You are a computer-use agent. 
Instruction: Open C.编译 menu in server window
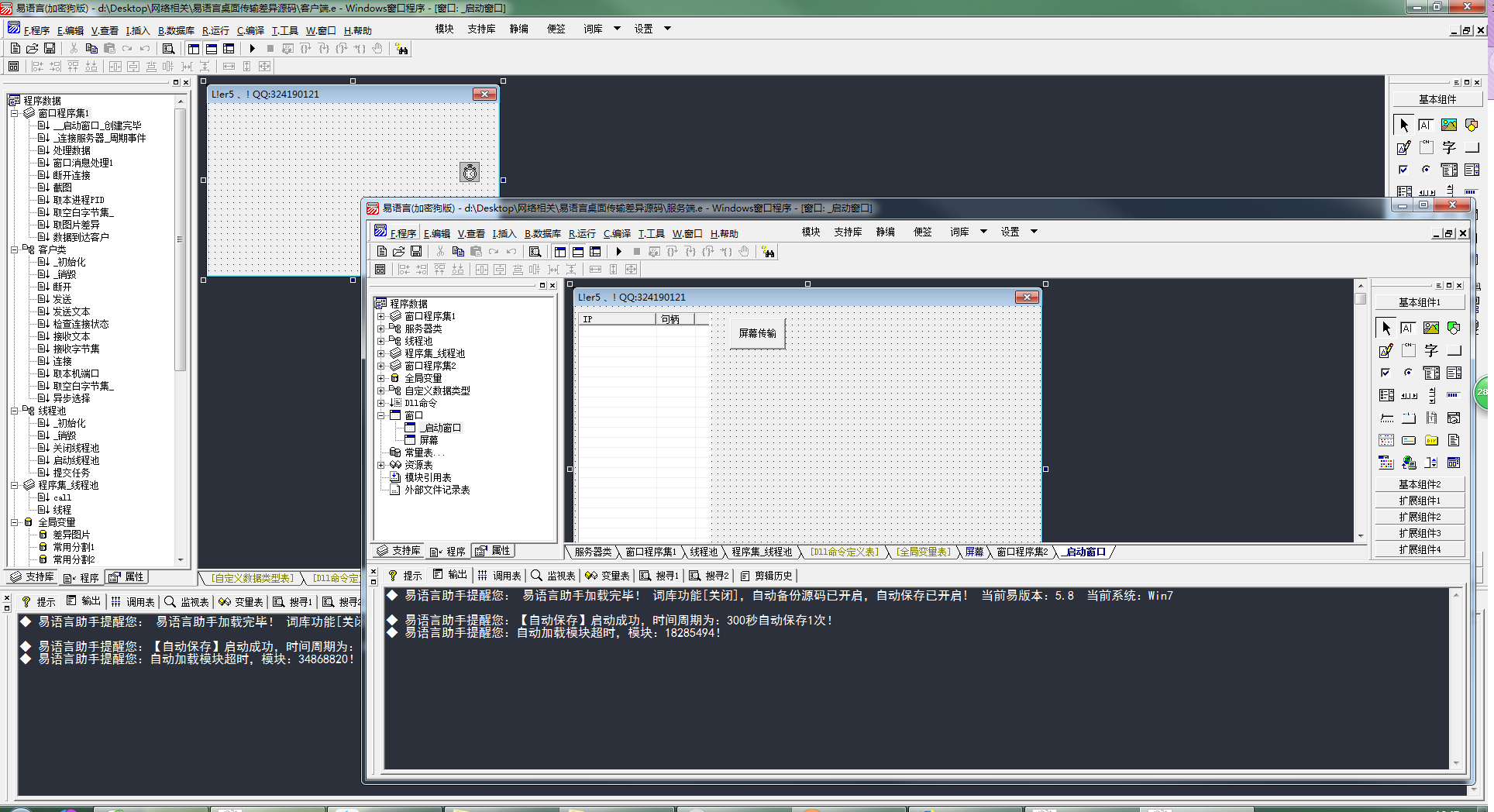[x=617, y=233]
